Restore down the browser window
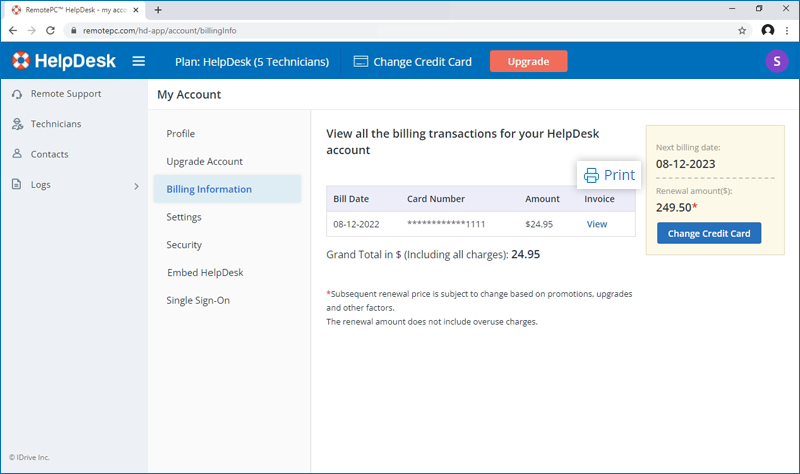800x474 pixels. click(759, 9)
